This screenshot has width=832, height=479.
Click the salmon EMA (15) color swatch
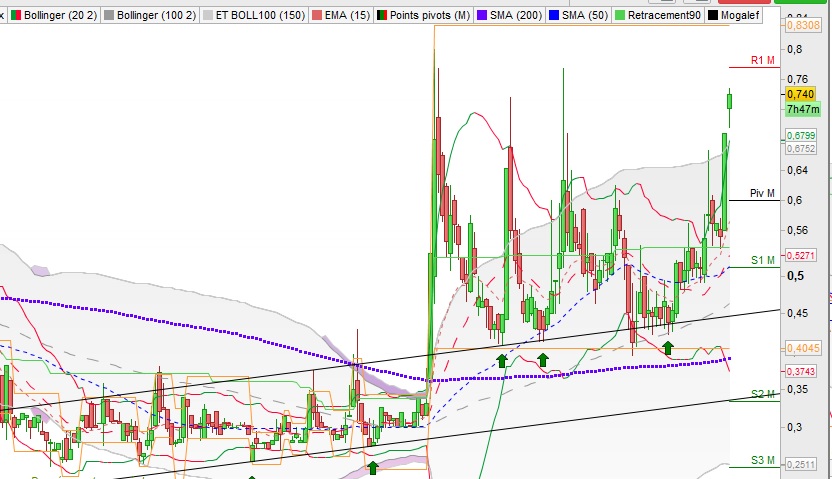[316, 15]
